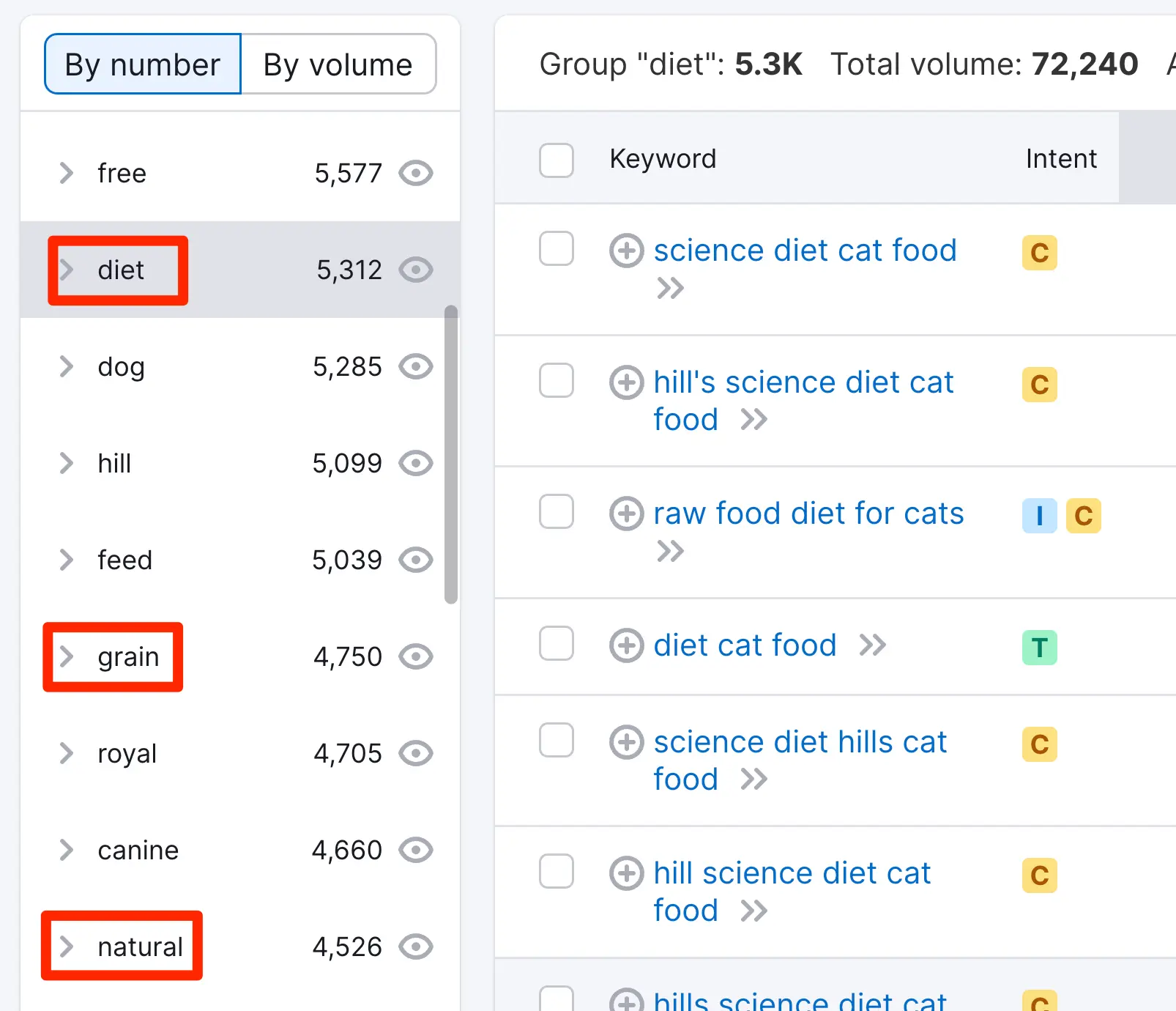The height and width of the screenshot is (1011, 1176).
Task: Click the Transactional intent badge for diet cat food
Action: click(1039, 648)
